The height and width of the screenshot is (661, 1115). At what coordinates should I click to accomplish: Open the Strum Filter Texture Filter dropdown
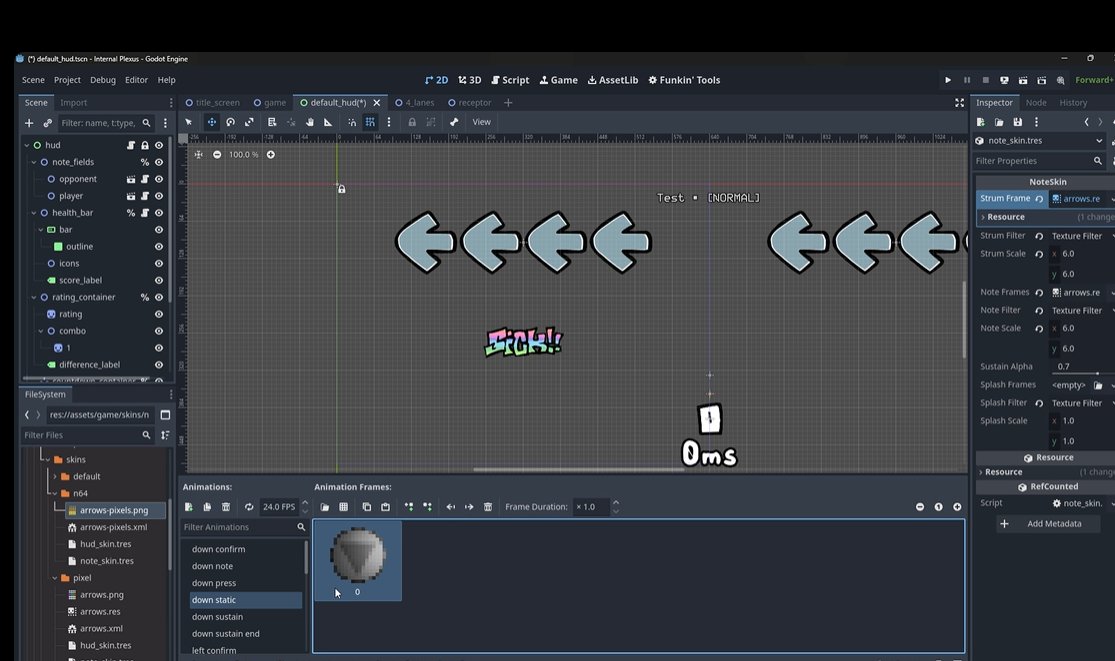tap(1082, 236)
